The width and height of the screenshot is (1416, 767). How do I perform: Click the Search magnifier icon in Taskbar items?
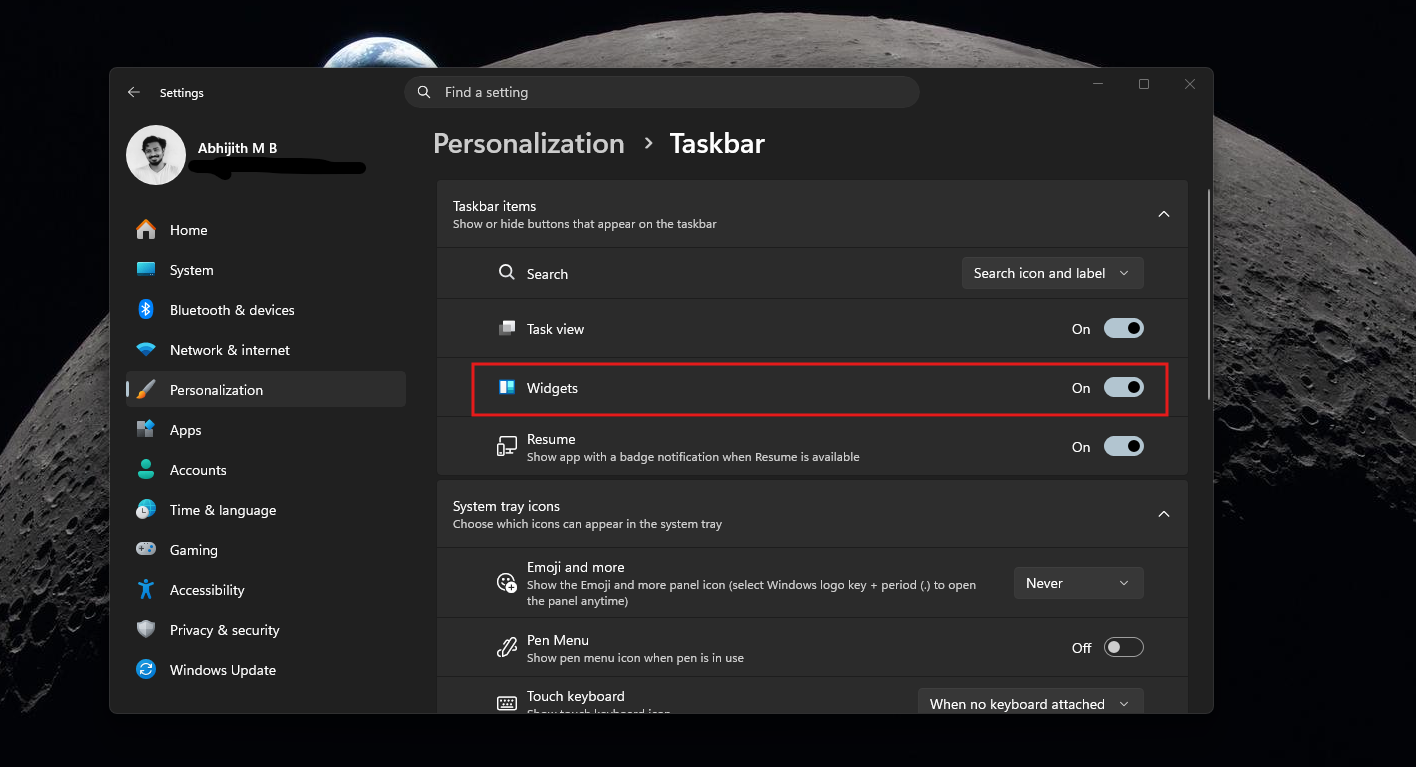(507, 273)
